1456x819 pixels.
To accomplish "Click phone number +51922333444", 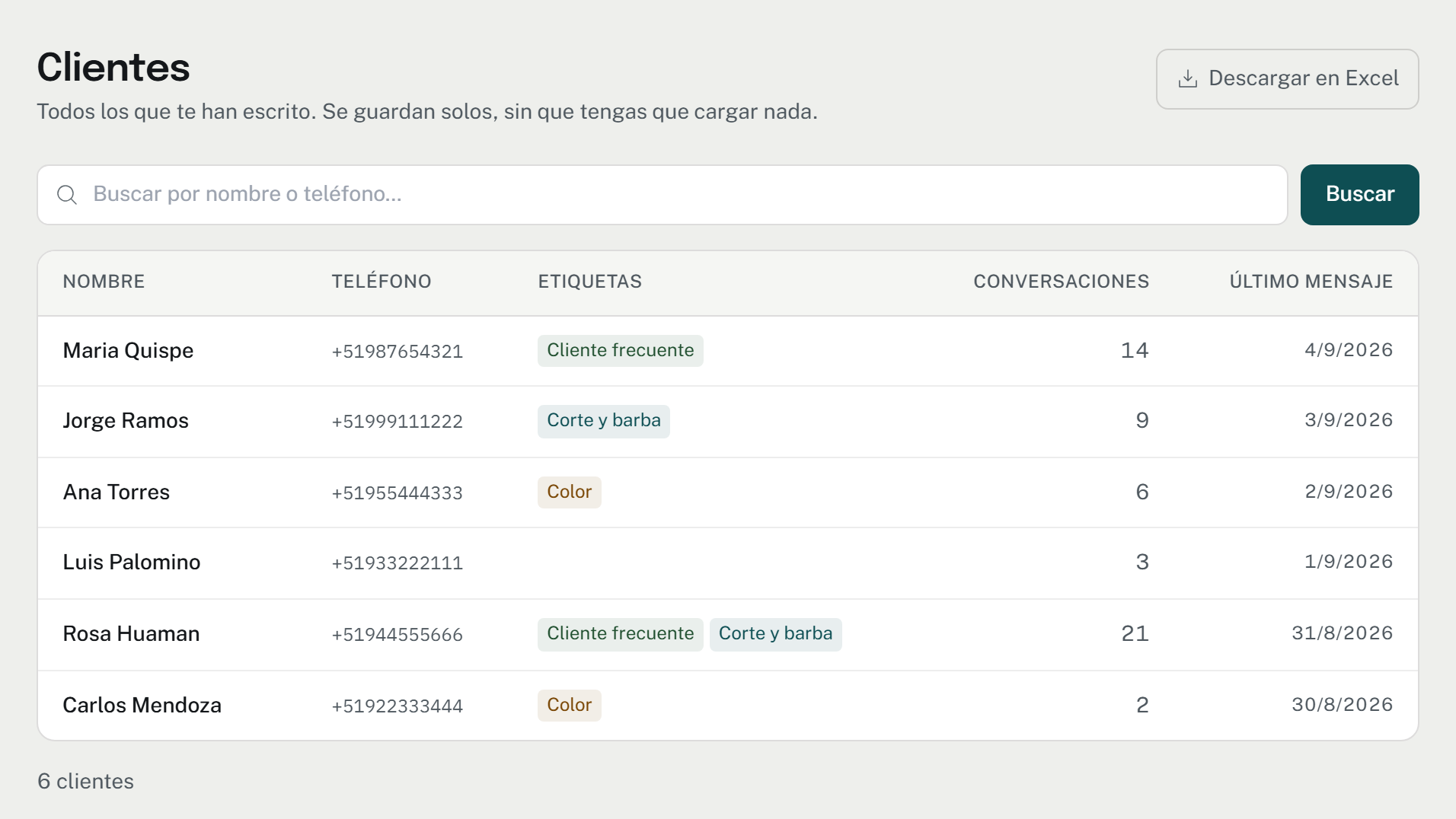I will [x=398, y=706].
